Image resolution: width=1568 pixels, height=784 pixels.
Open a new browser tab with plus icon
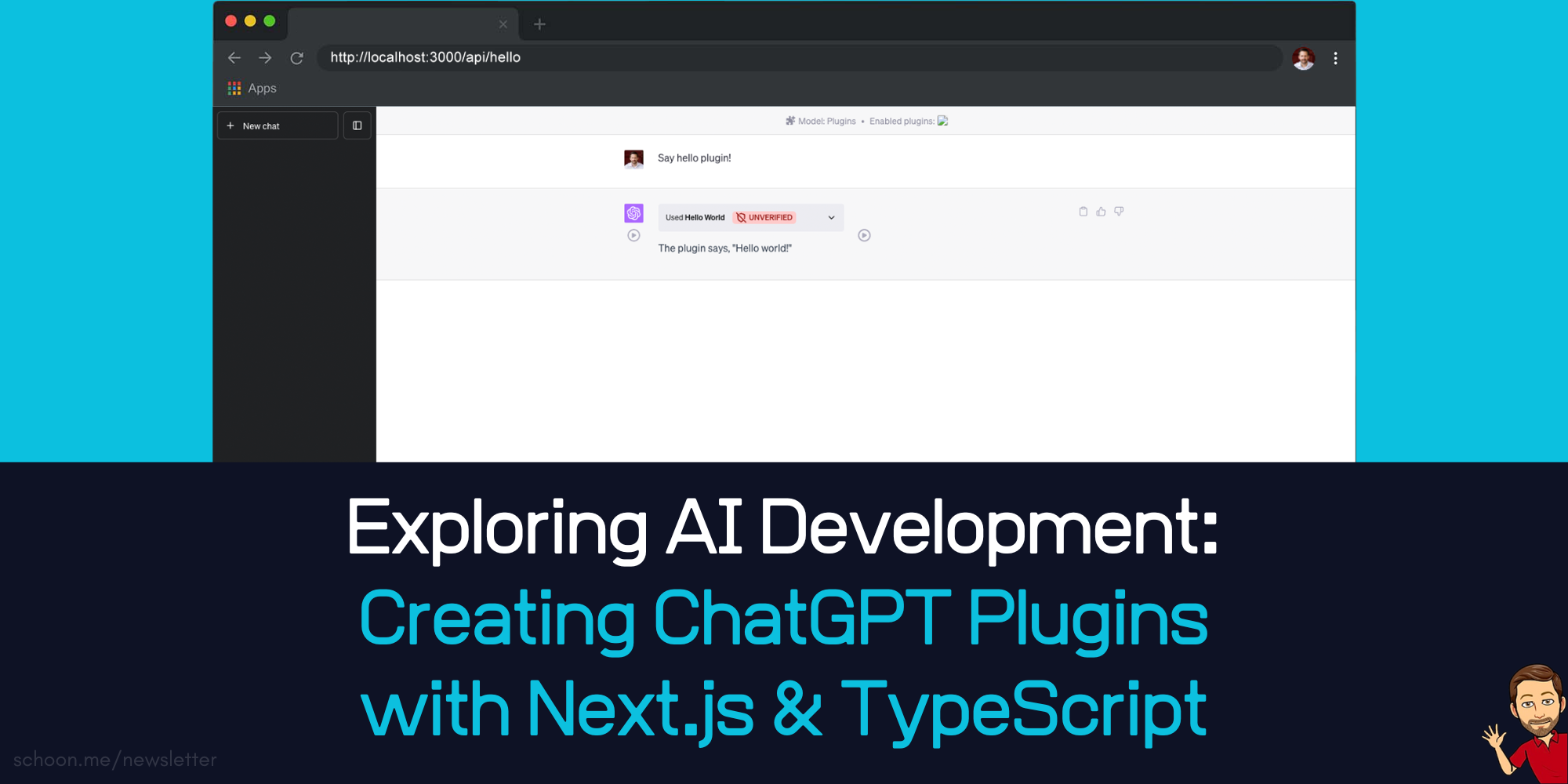coord(539,24)
